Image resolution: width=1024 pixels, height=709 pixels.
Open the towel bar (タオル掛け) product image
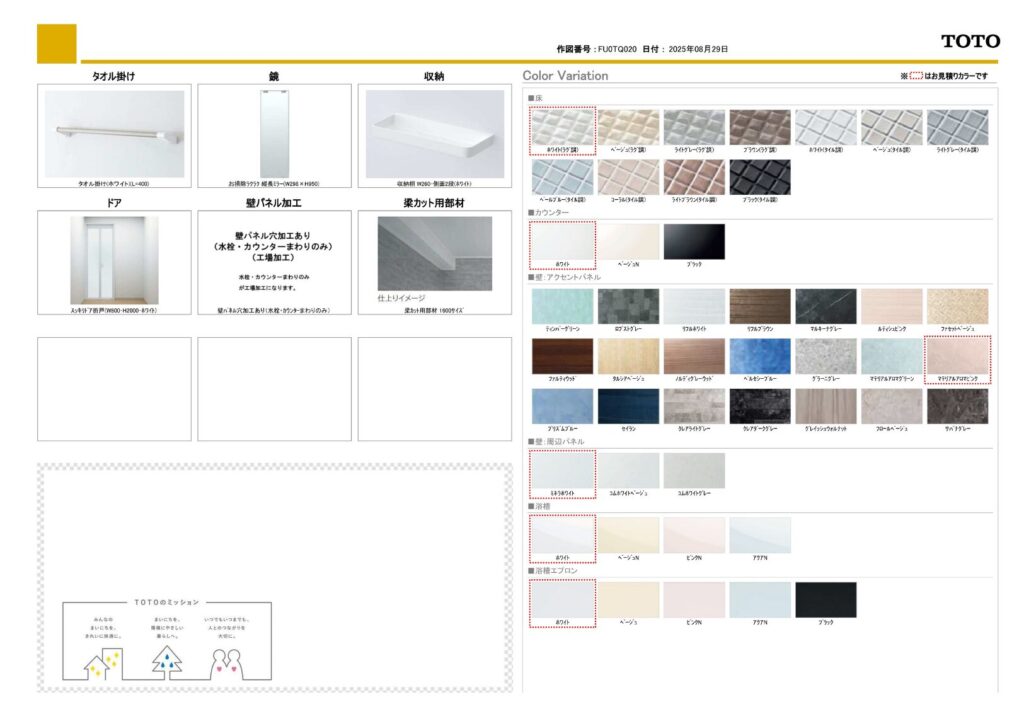click(x=114, y=134)
